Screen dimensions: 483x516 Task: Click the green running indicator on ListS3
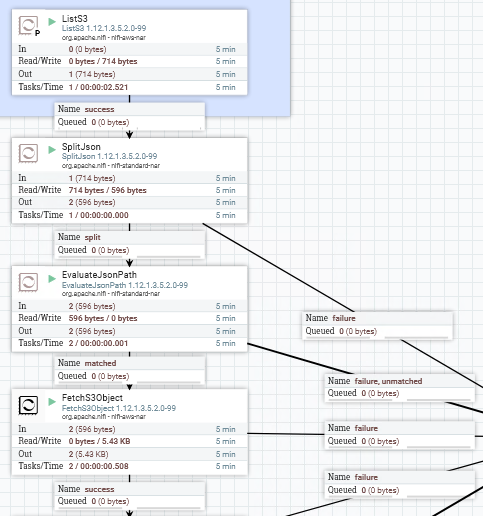coord(52,22)
